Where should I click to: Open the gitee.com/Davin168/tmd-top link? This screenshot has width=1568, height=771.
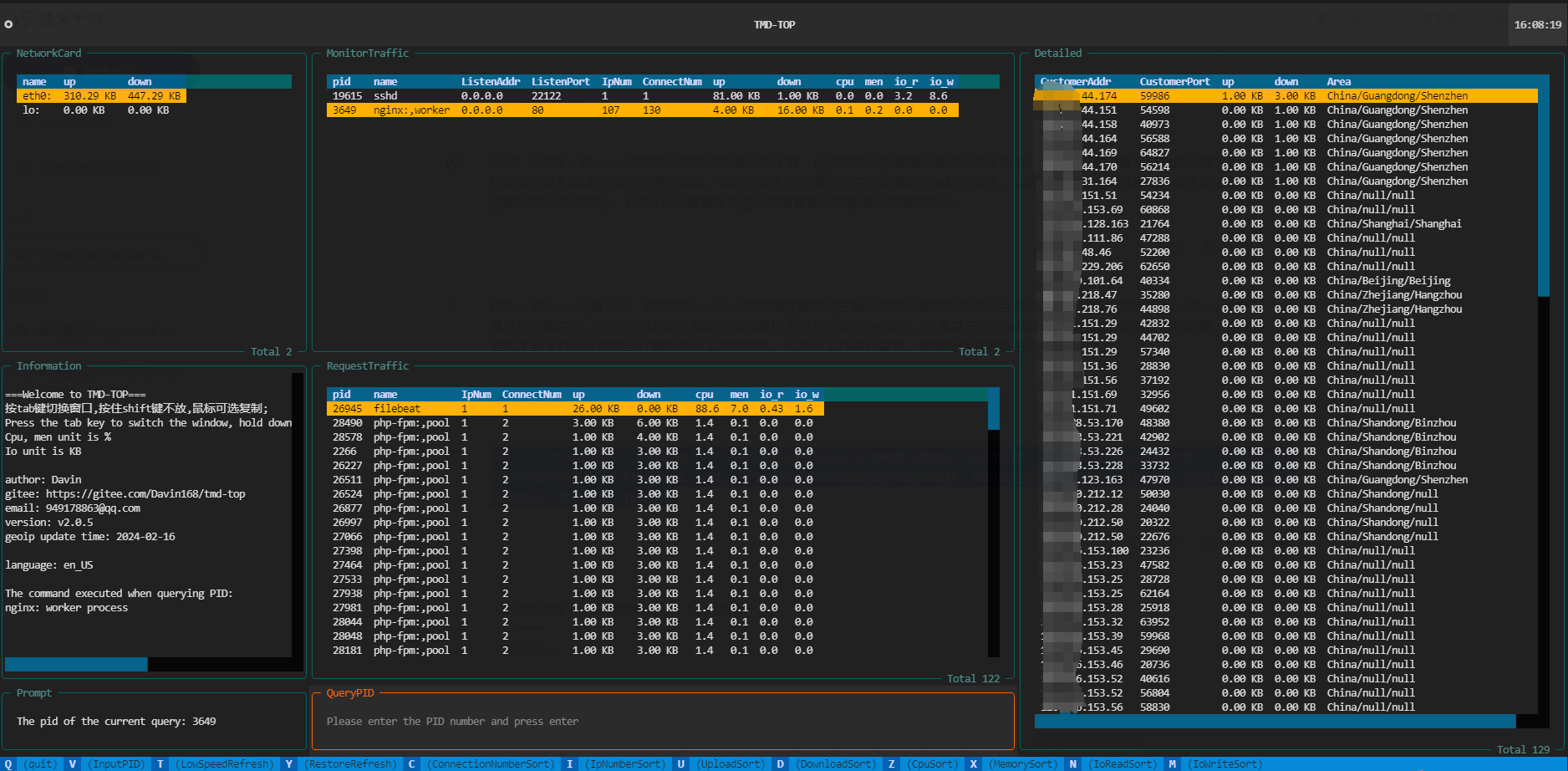145,494
